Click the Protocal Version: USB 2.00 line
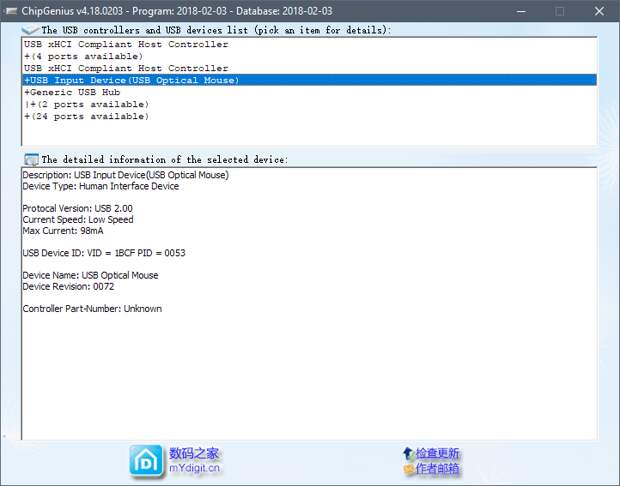This screenshot has height=486, width=620. [78, 208]
